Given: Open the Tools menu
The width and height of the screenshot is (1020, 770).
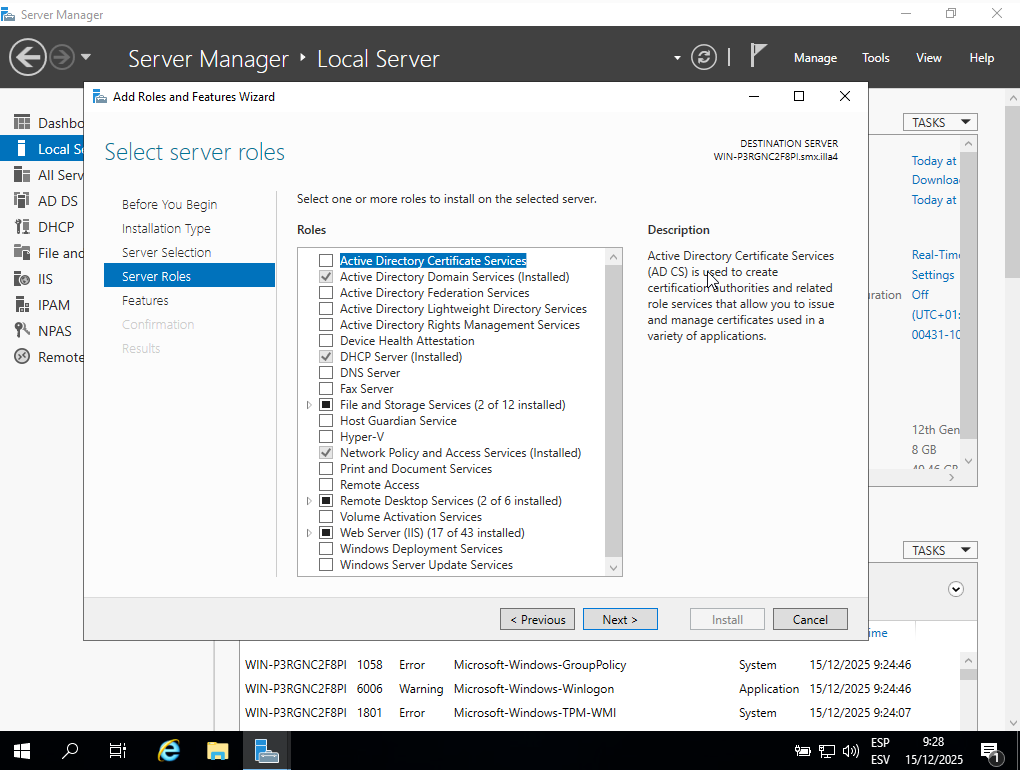Looking at the screenshot, I should coord(875,58).
